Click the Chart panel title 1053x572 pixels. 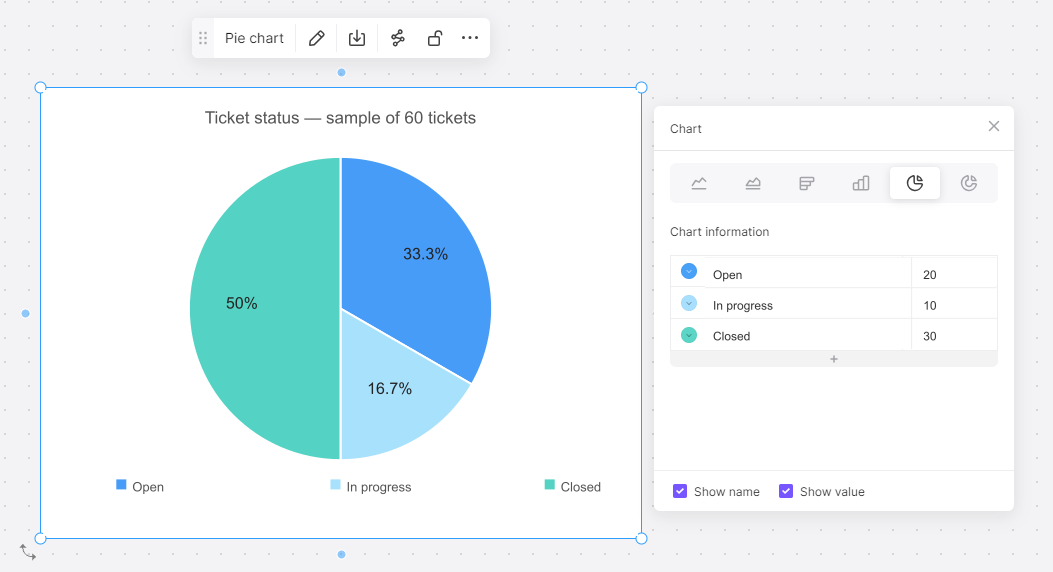click(686, 129)
